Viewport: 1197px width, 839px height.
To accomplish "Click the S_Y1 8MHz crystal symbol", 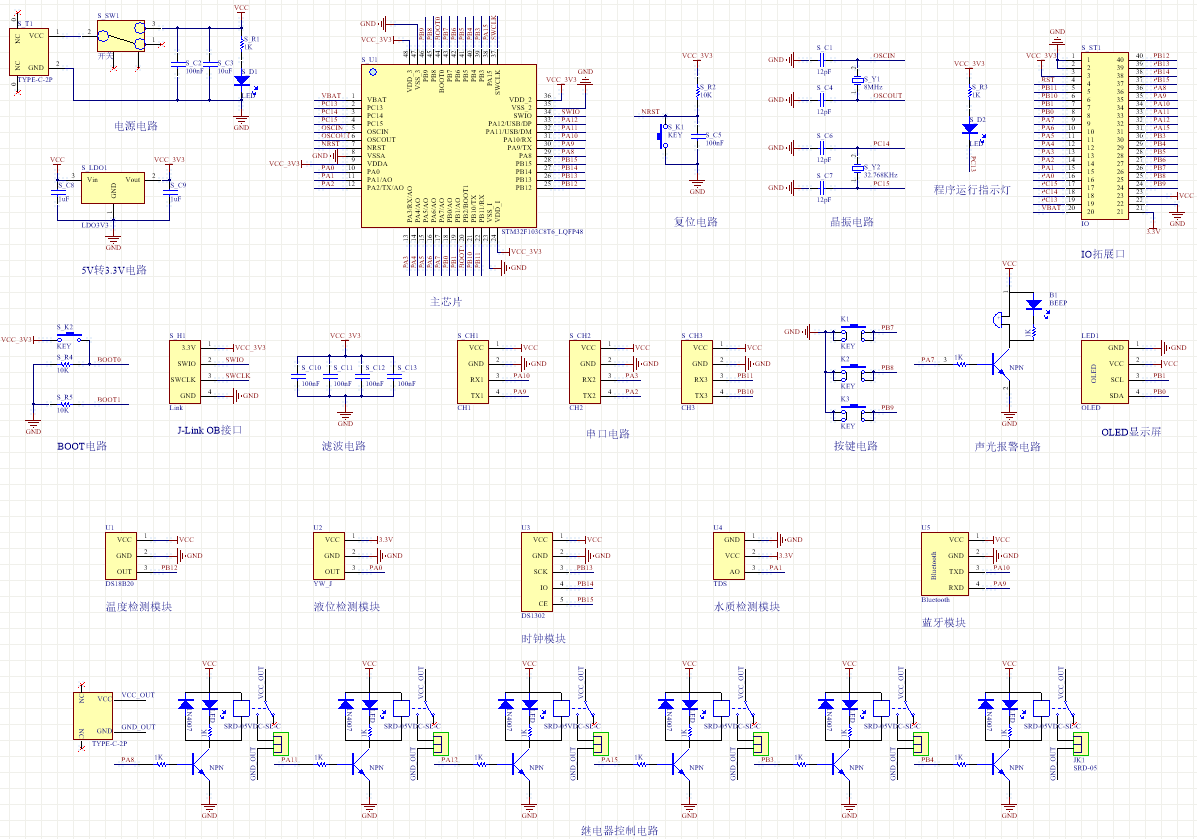I will click(857, 80).
